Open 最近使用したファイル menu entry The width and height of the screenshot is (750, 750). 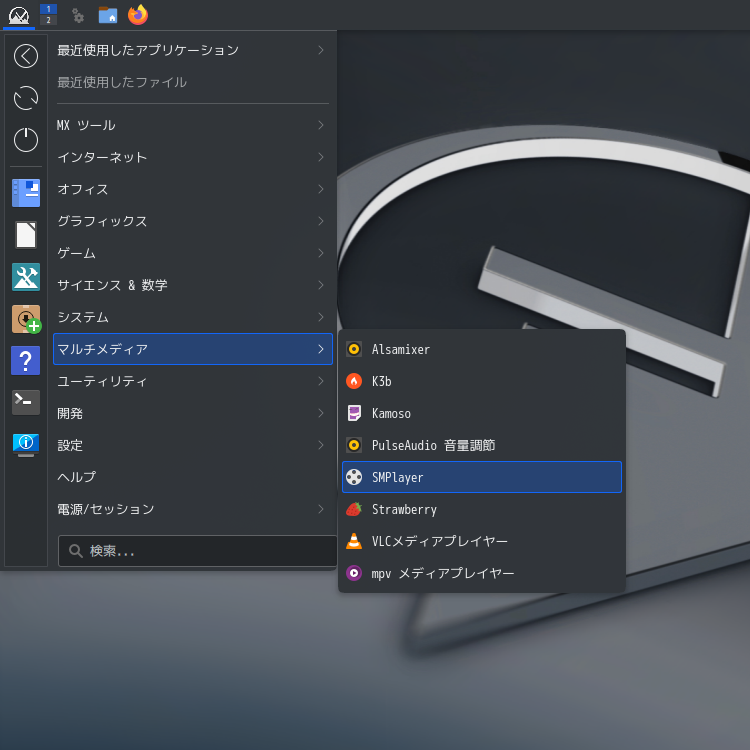click(x=193, y=82)
